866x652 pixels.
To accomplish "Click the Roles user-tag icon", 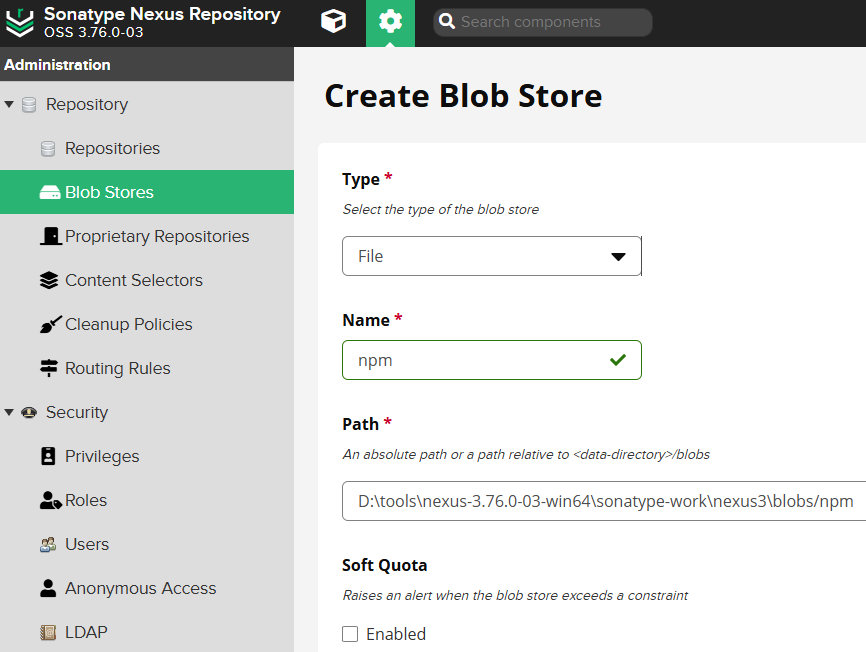I will [50, 500].
